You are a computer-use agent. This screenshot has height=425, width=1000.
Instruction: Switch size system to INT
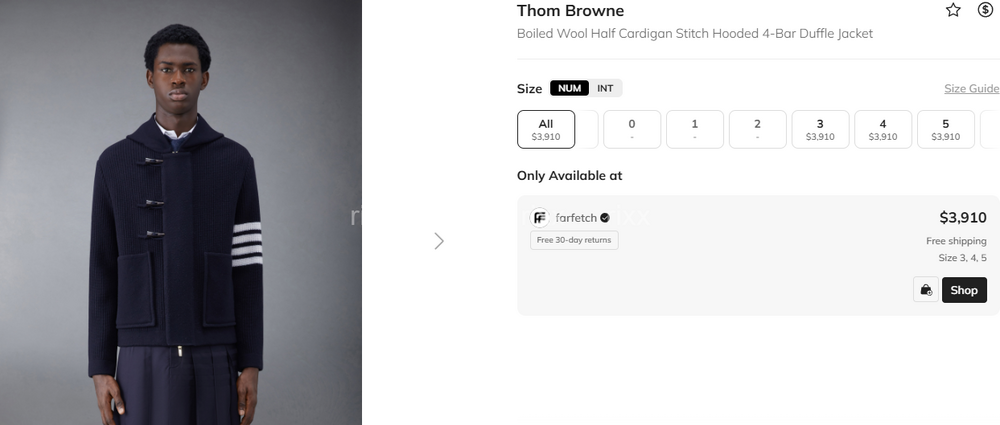[x=605, y=88]
